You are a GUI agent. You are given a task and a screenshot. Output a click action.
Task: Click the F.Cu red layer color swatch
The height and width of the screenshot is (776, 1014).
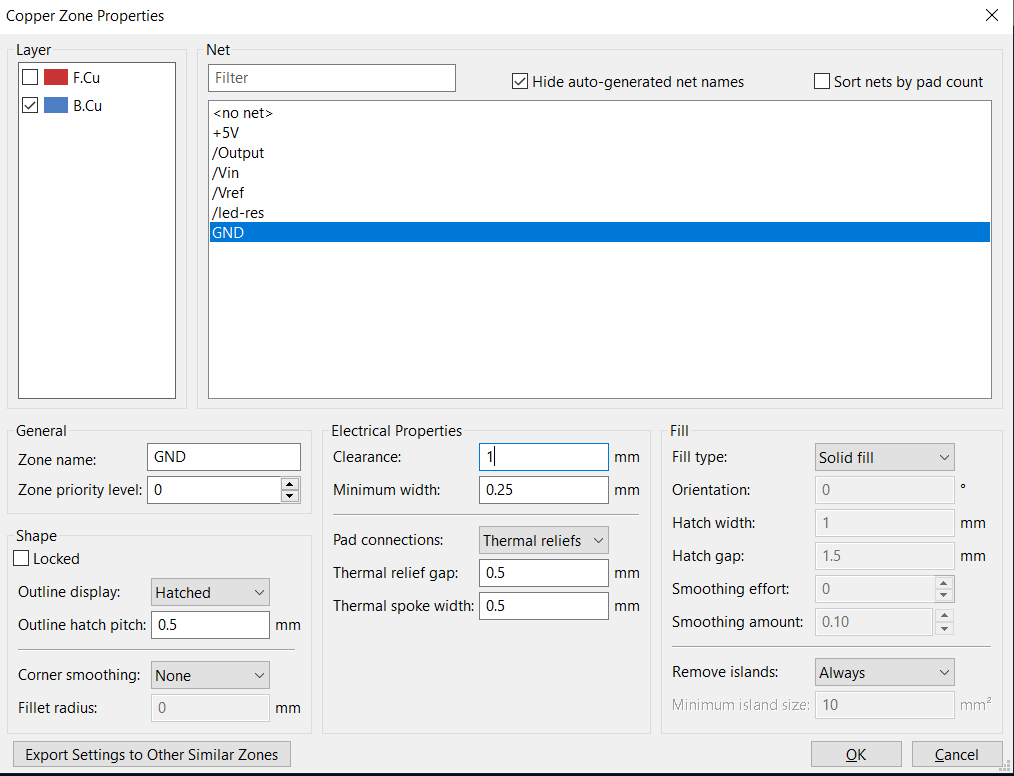click(55, 77)
